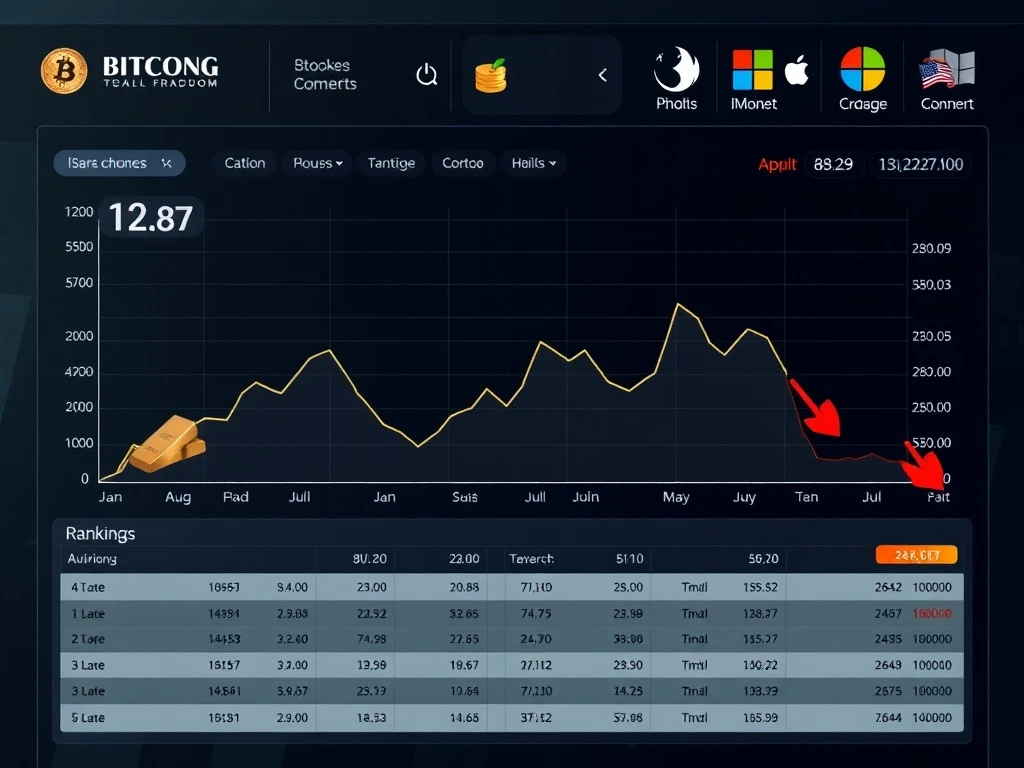This screenshot has height=768, width=1024.
Task: Open Btookes Comerts menu item
Action: (324, 75)
